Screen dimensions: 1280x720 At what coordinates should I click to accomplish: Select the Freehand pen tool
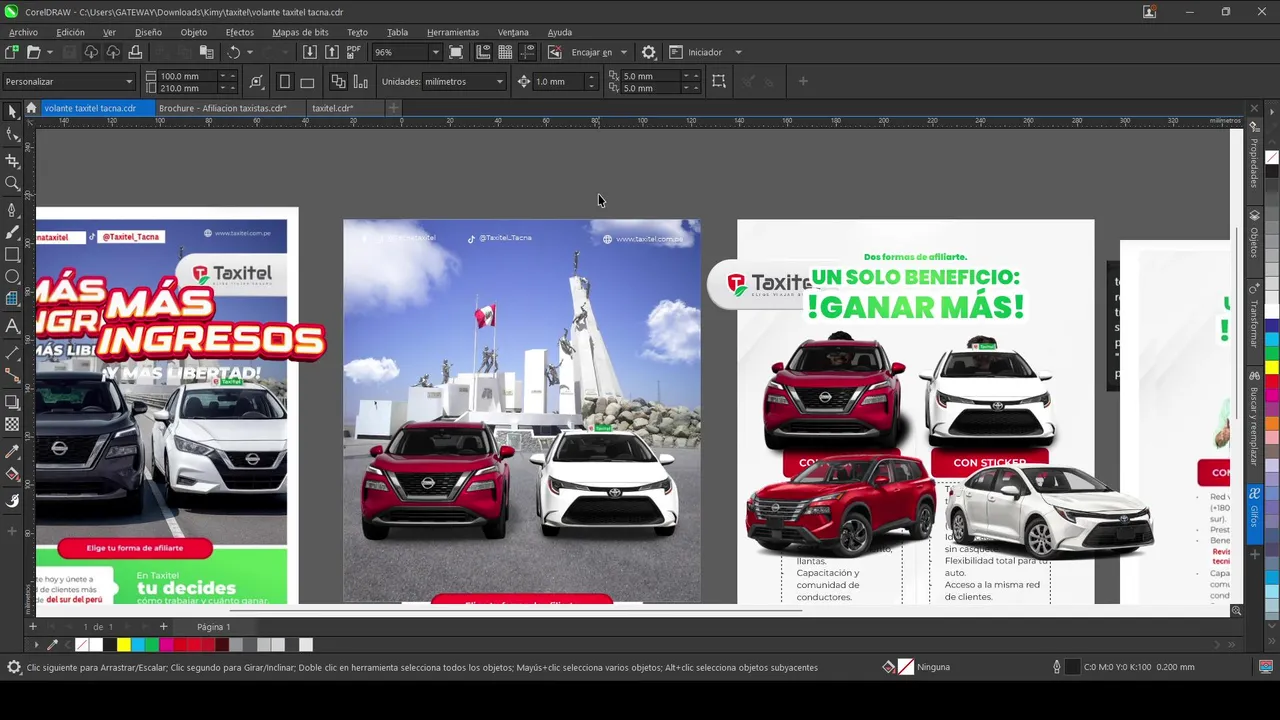pos(12,210)
